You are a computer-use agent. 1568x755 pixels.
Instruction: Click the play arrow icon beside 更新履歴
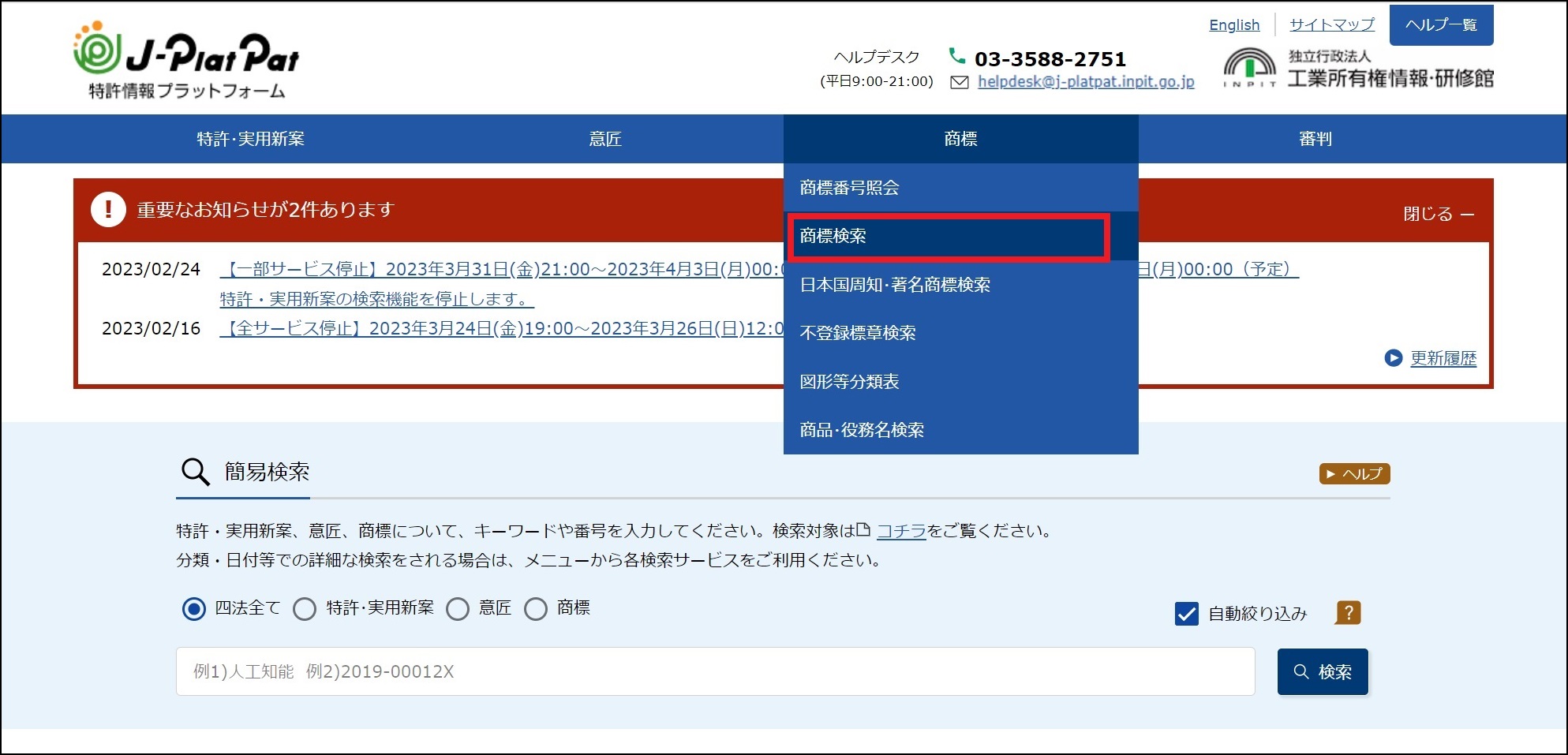pyautogui.click(x=1393, y=358)
